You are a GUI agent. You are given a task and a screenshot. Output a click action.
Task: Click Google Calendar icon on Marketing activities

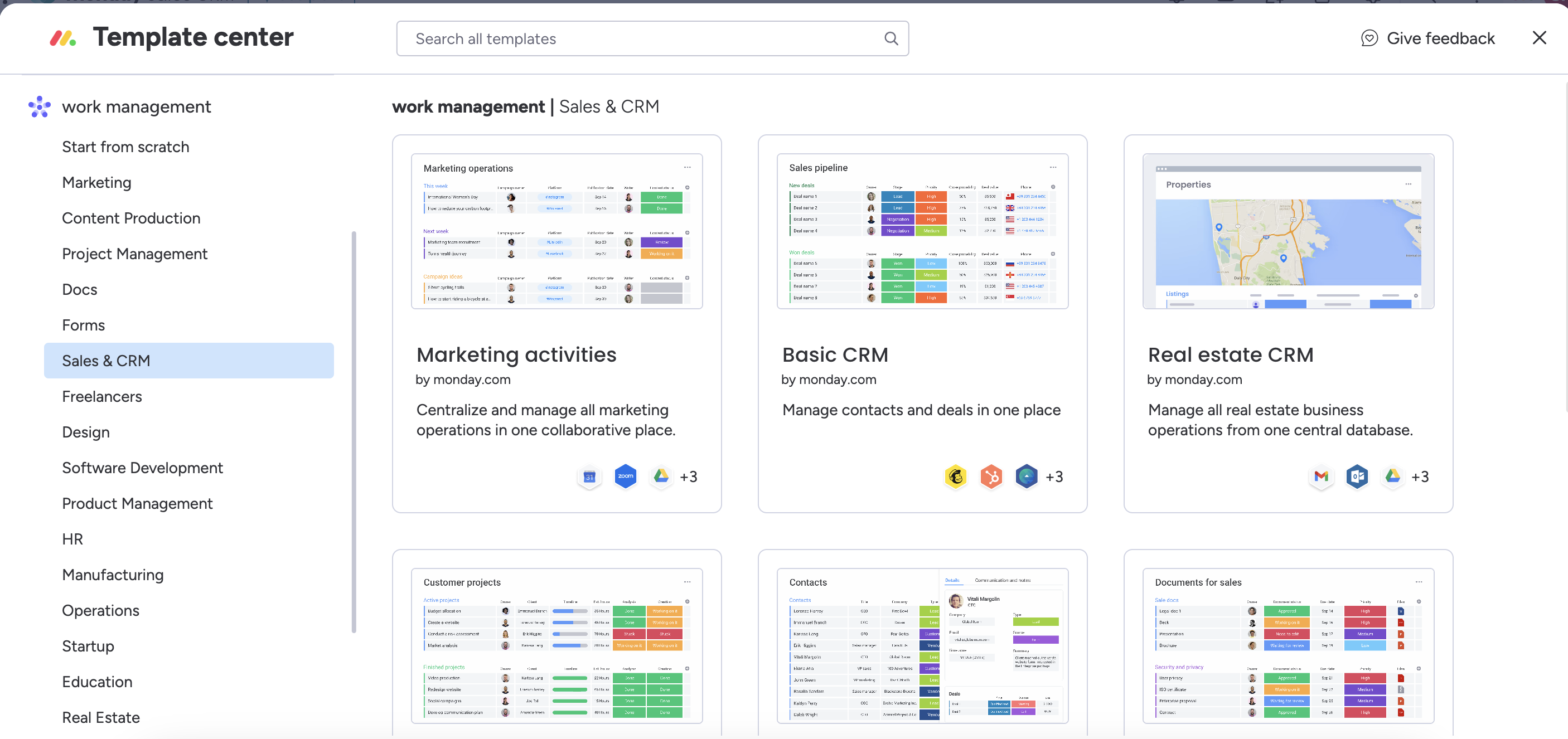click(x=589, y=477)
